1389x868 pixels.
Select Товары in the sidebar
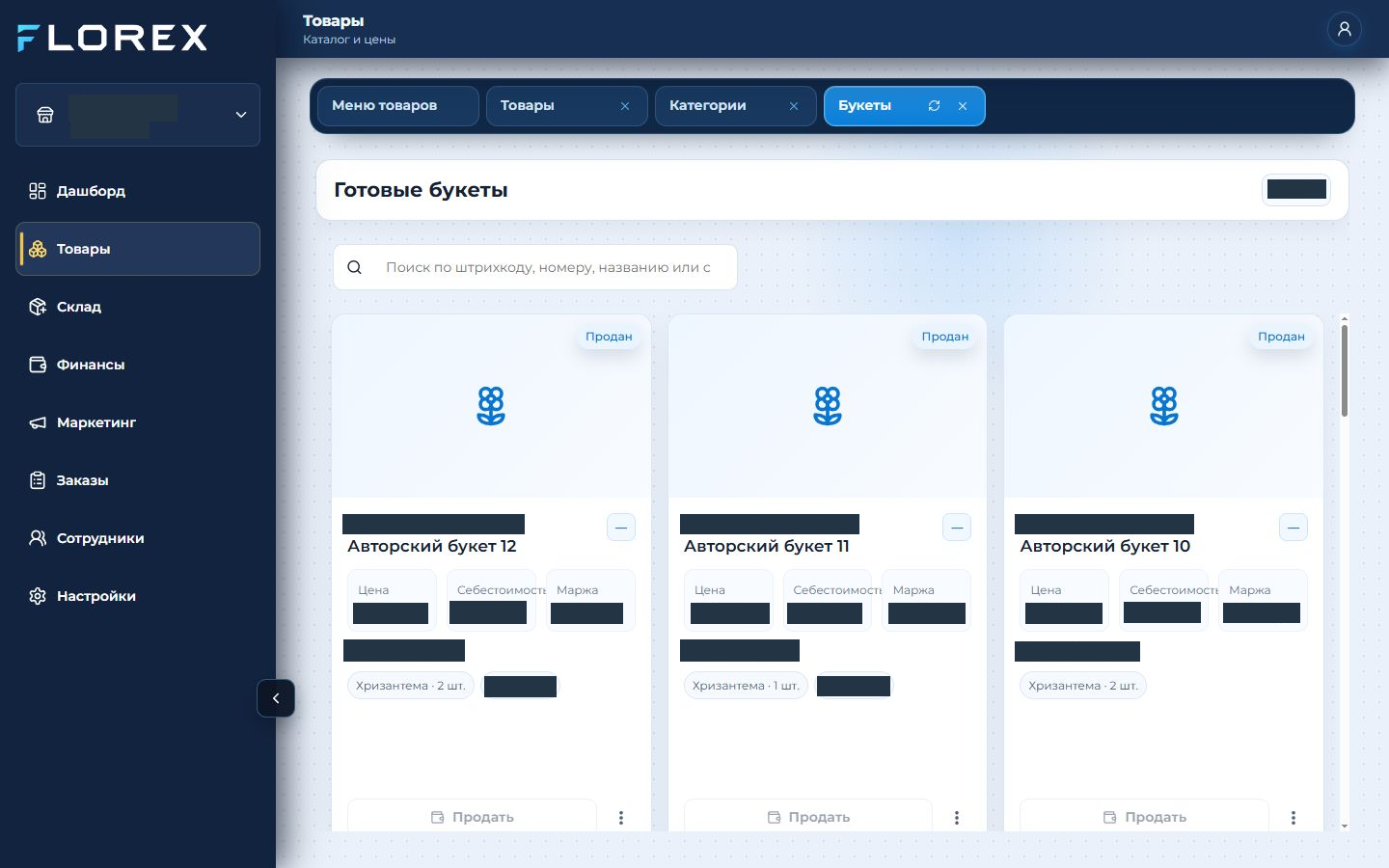click(x=138, y=249)
